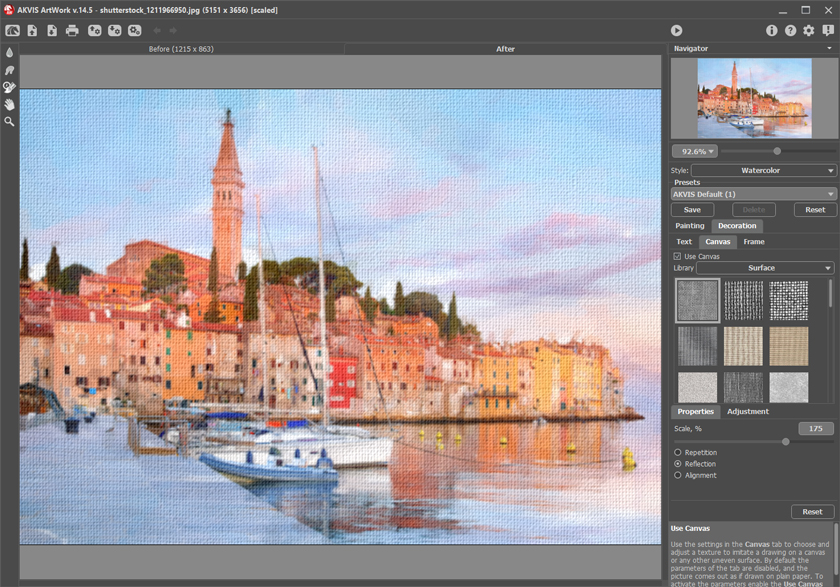
Task: Open the program info icon
Action: [x=771, y=31]
